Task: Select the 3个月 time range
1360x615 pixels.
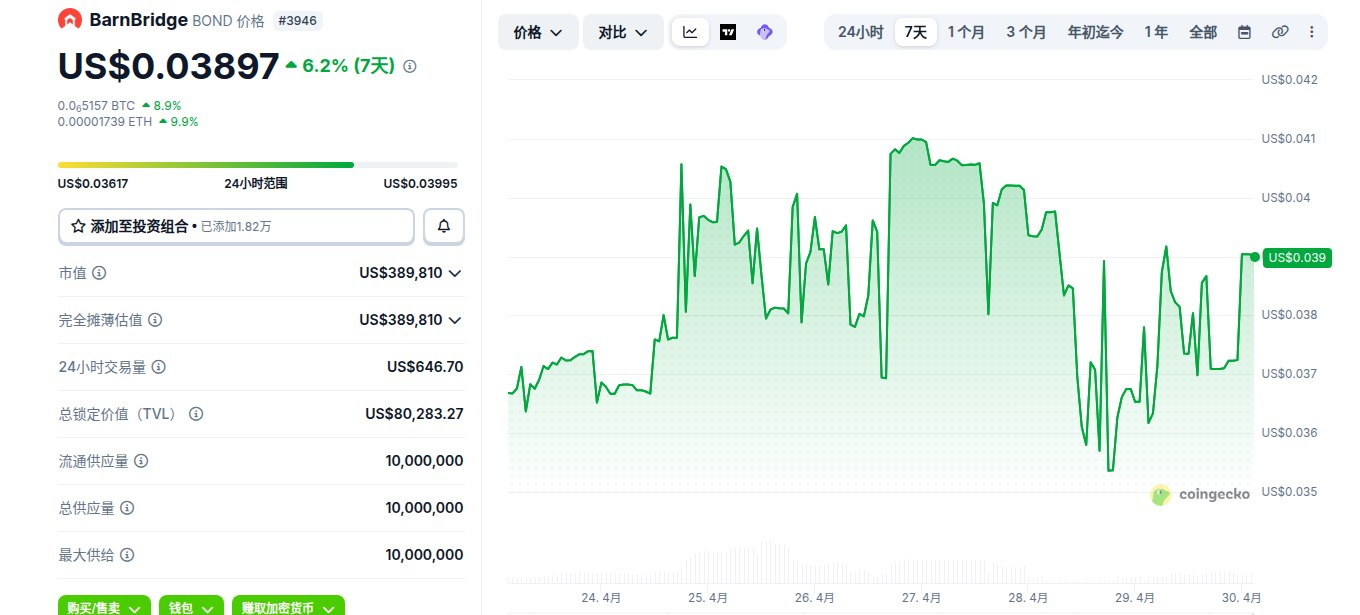Action: coord(1026,32)
